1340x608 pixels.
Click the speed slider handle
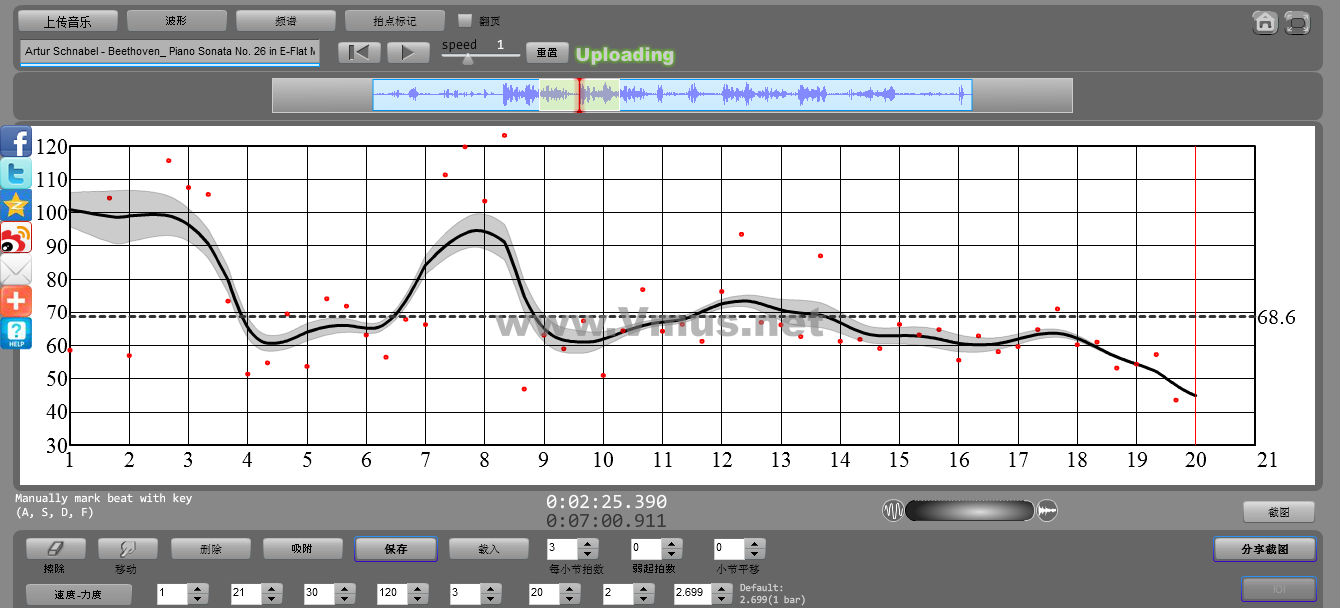[467, 59]
